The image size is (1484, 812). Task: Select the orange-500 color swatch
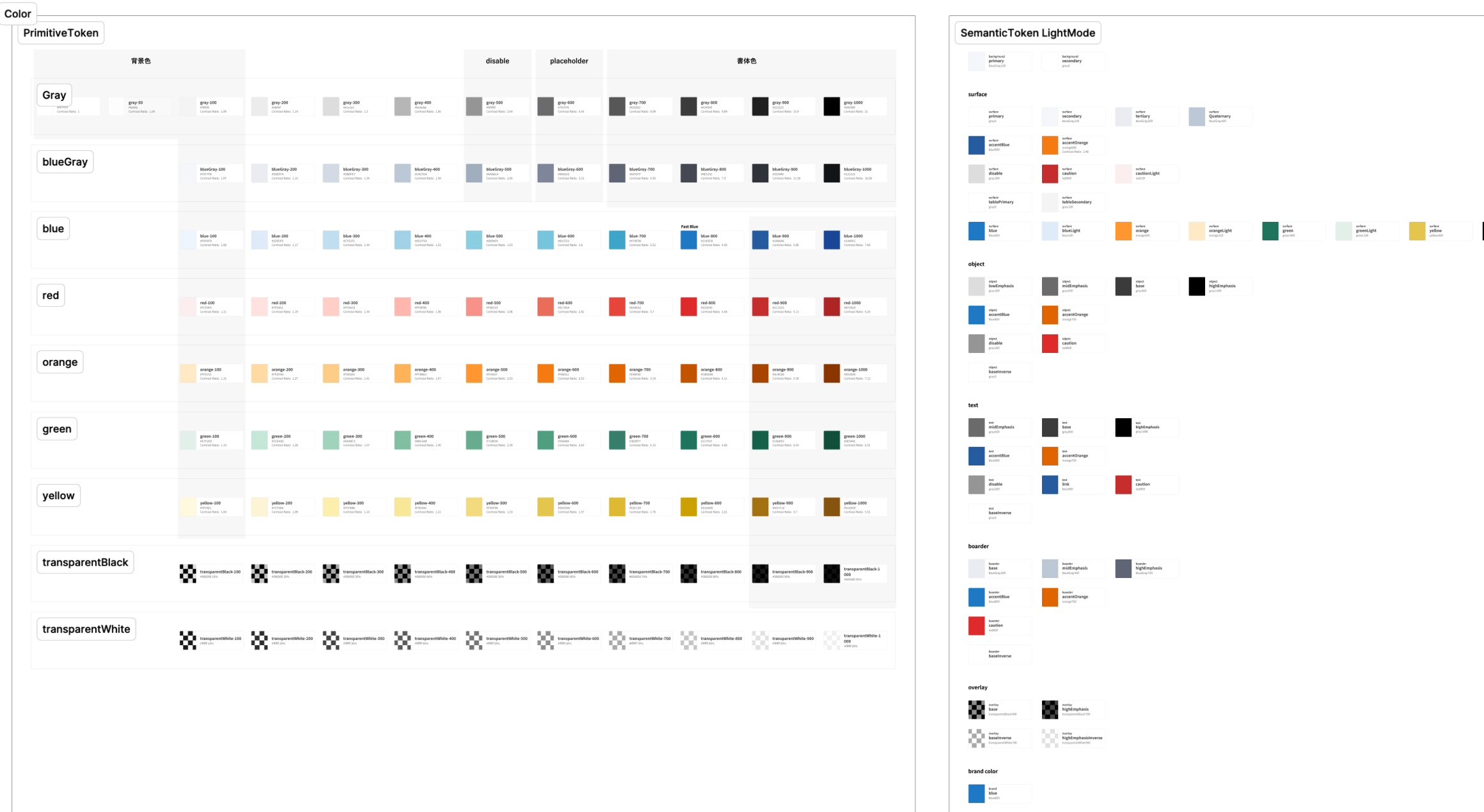pyautogui.click(x=473, y=373)
